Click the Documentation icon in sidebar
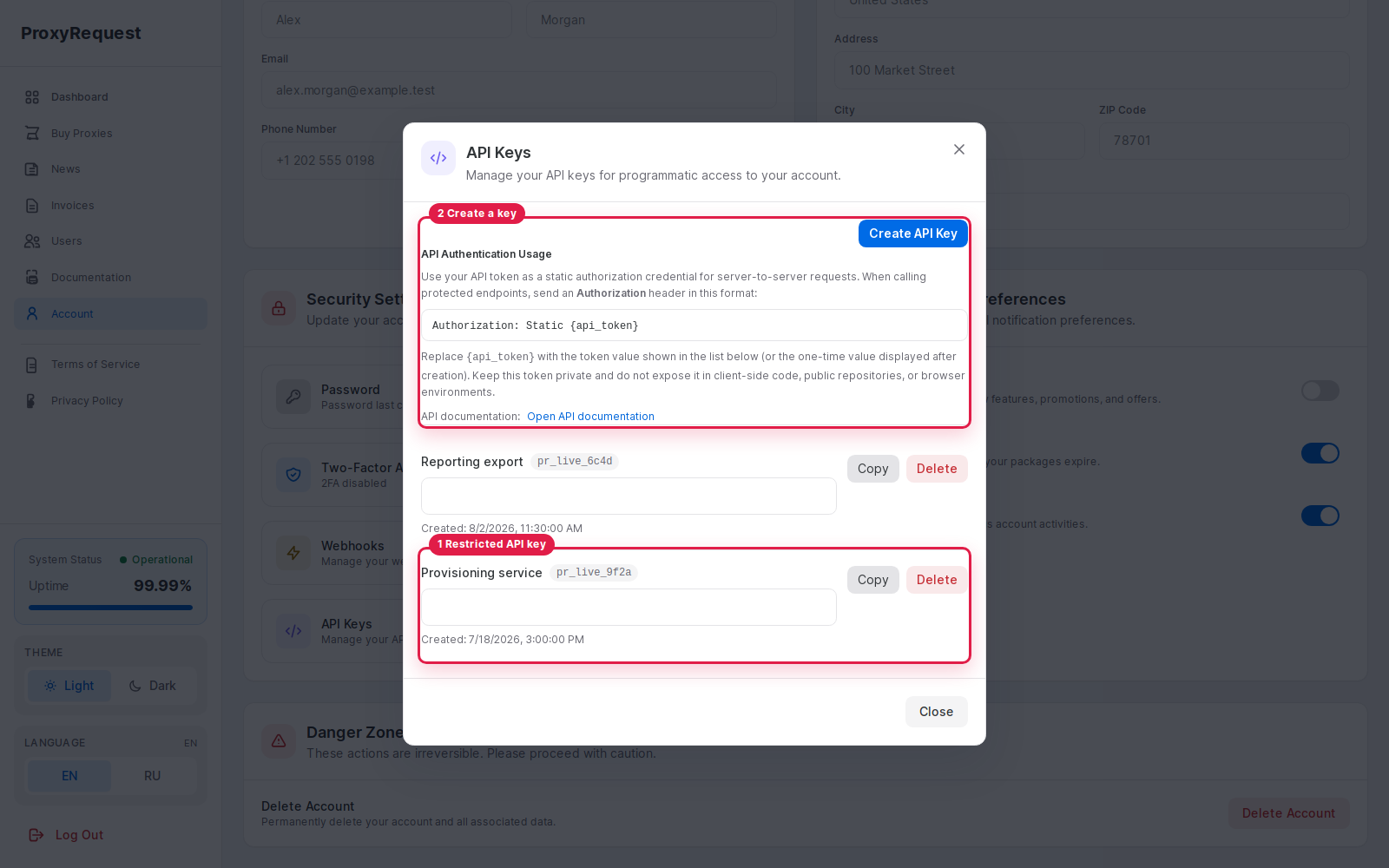The width and height of the screenshot is (1389, 868). [x=32, y=278]
